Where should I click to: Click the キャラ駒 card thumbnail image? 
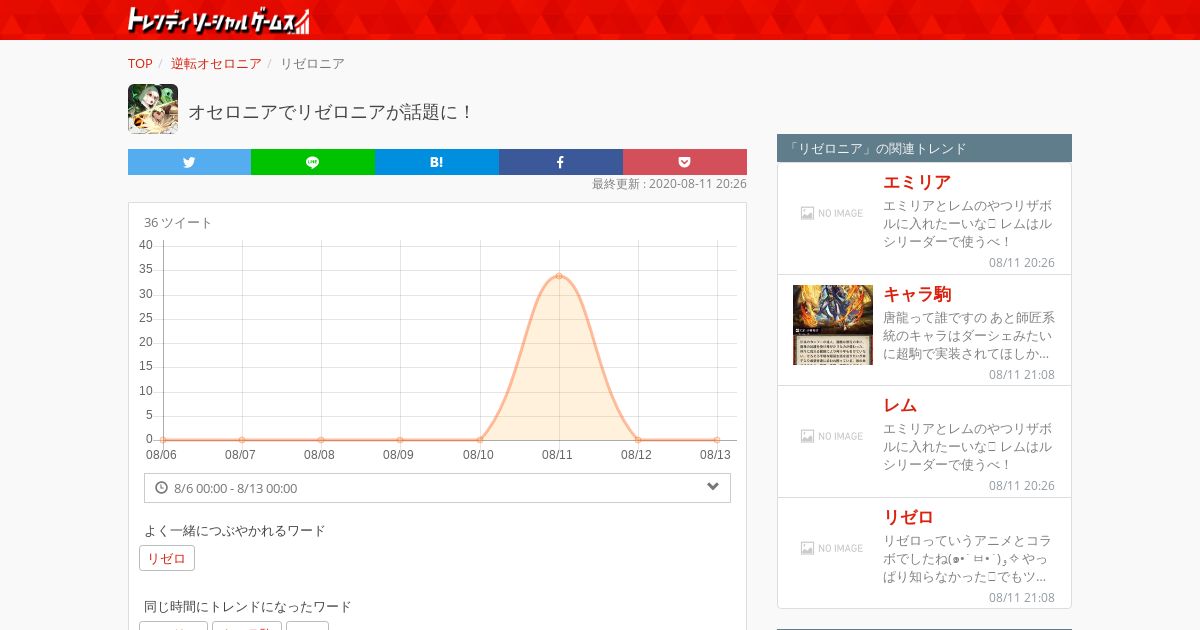click(833, 325)
